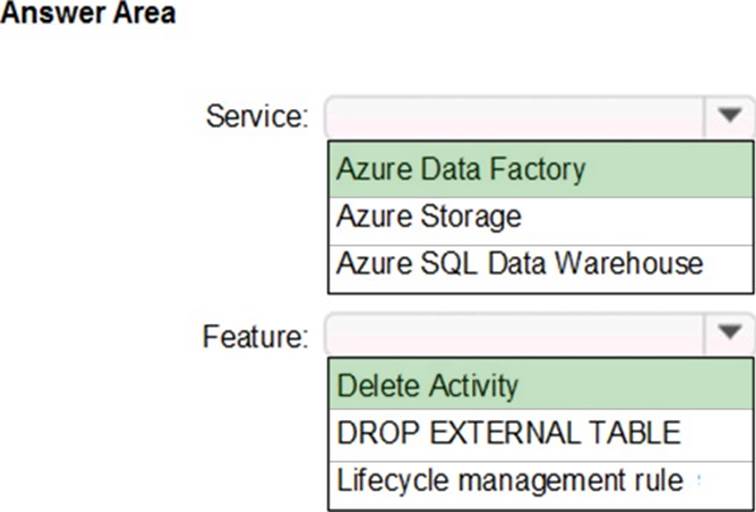The image size is (756, 512).
Task: Click the empty Feature combo box field
Action: 515,334
